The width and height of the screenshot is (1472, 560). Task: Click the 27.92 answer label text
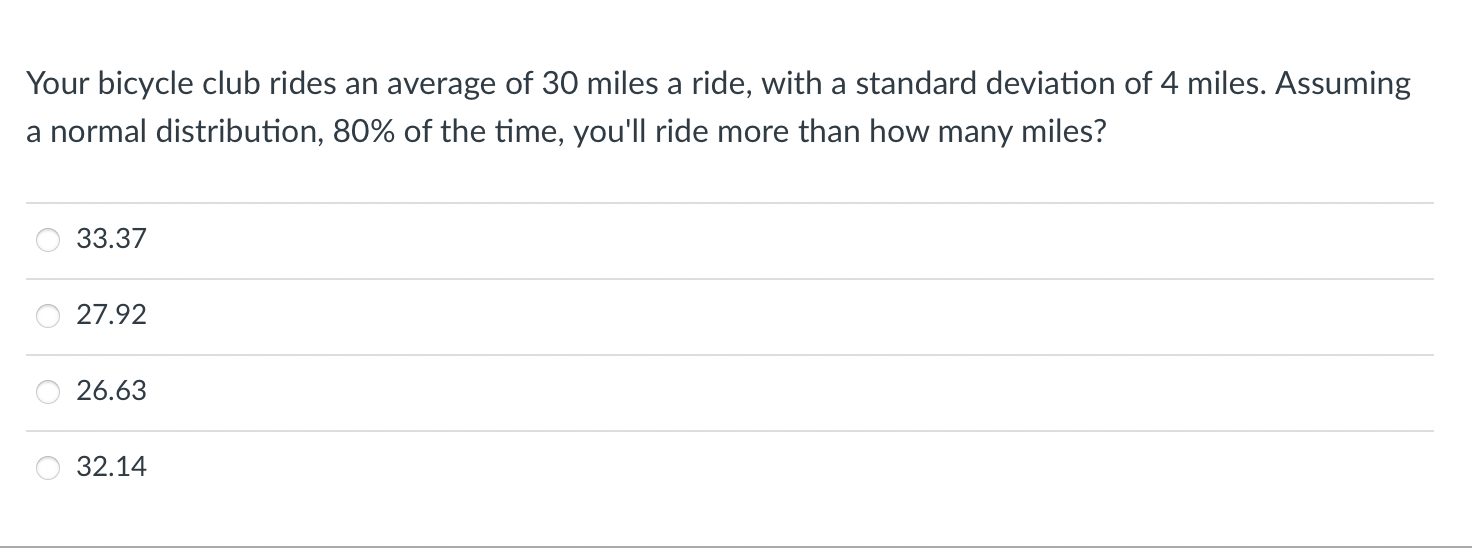pos(111,316)
